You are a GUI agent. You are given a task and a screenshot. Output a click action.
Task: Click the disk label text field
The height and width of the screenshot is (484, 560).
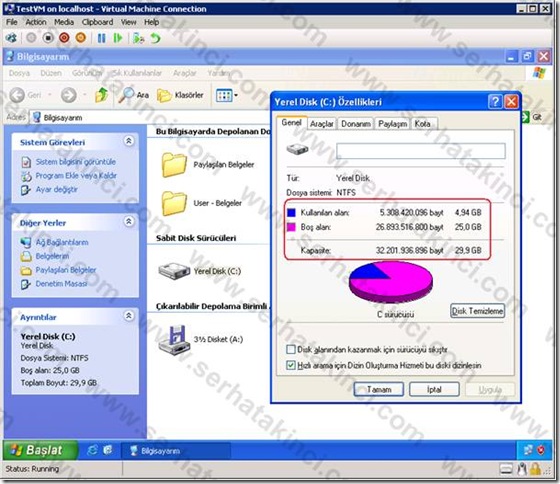coord(421,151)
